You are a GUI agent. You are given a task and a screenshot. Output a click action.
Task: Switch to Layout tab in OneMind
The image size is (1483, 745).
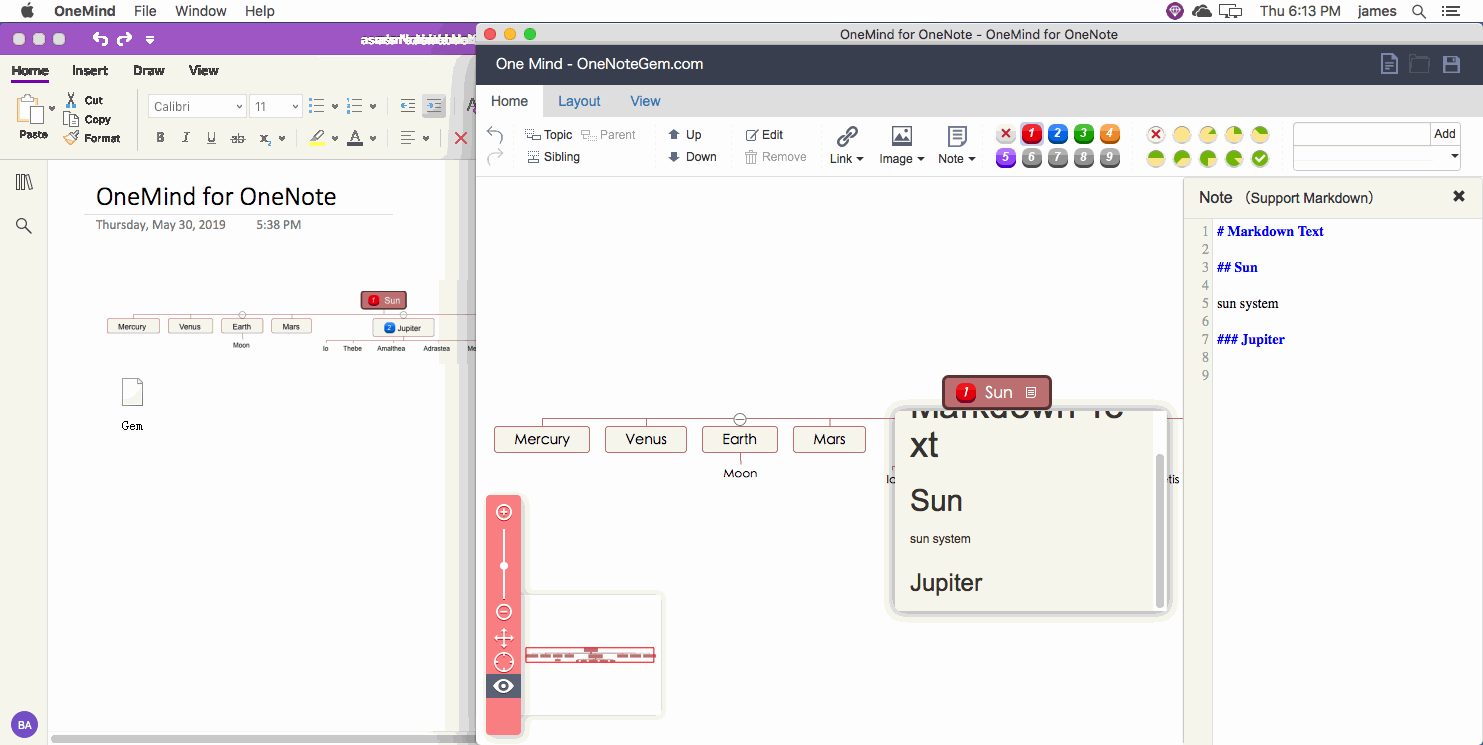tap(579, 101)
